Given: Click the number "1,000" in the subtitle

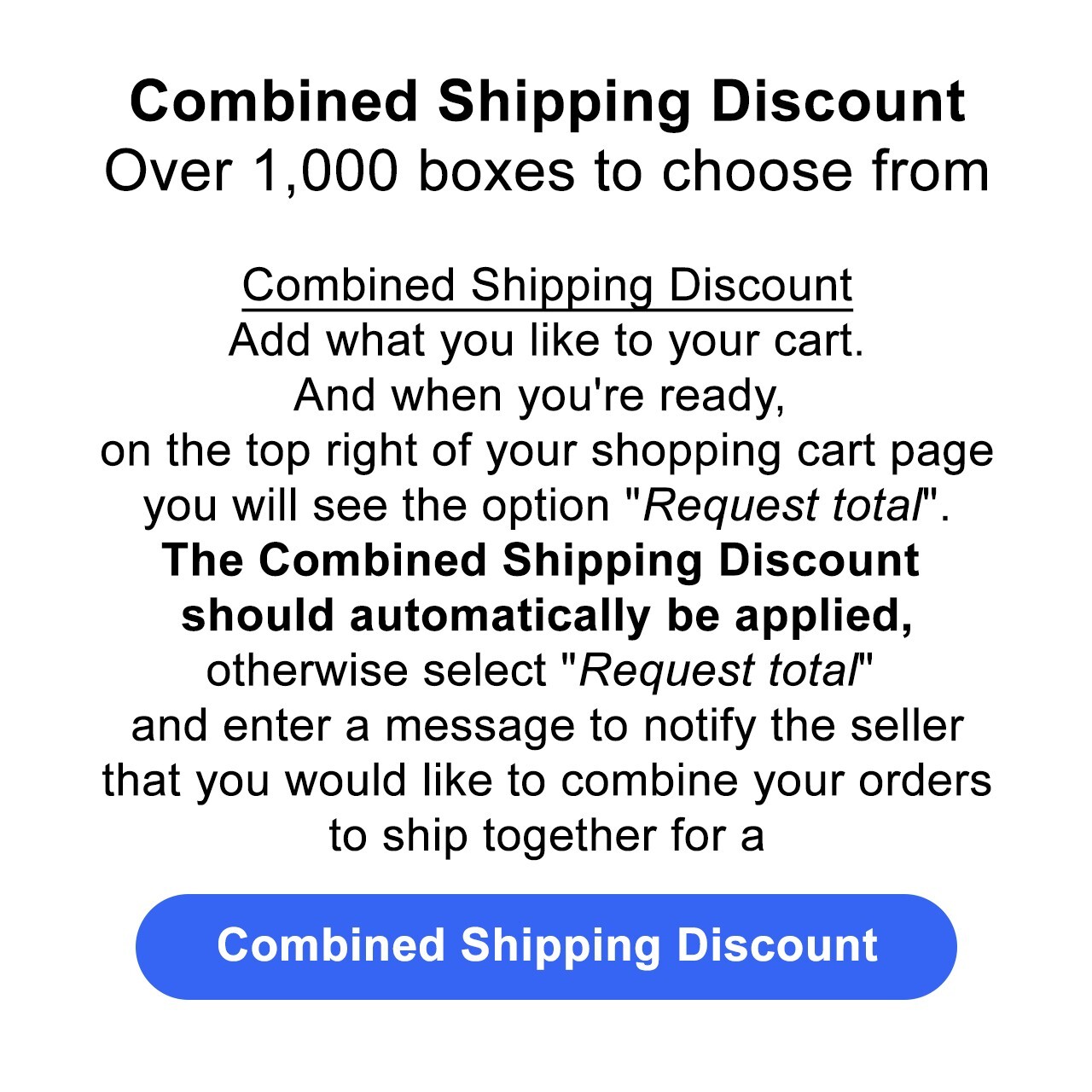Looking at the screenshot, I should (x=325, y=171).
